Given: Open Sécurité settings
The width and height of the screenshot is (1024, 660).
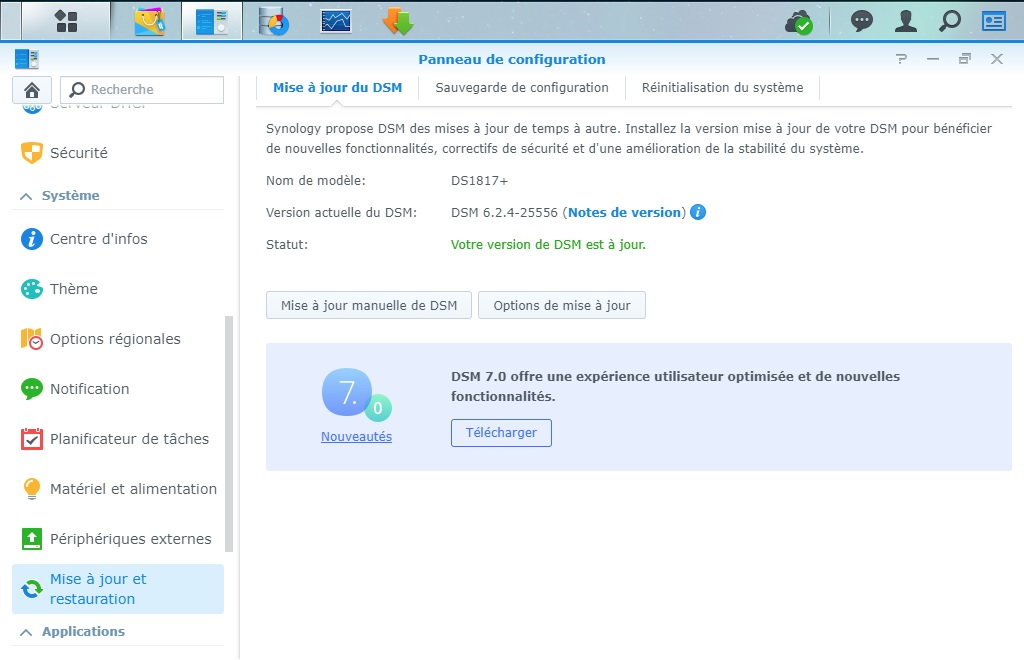Looking at the screenshot, I should pyautogui.click(x=118, y=153).
